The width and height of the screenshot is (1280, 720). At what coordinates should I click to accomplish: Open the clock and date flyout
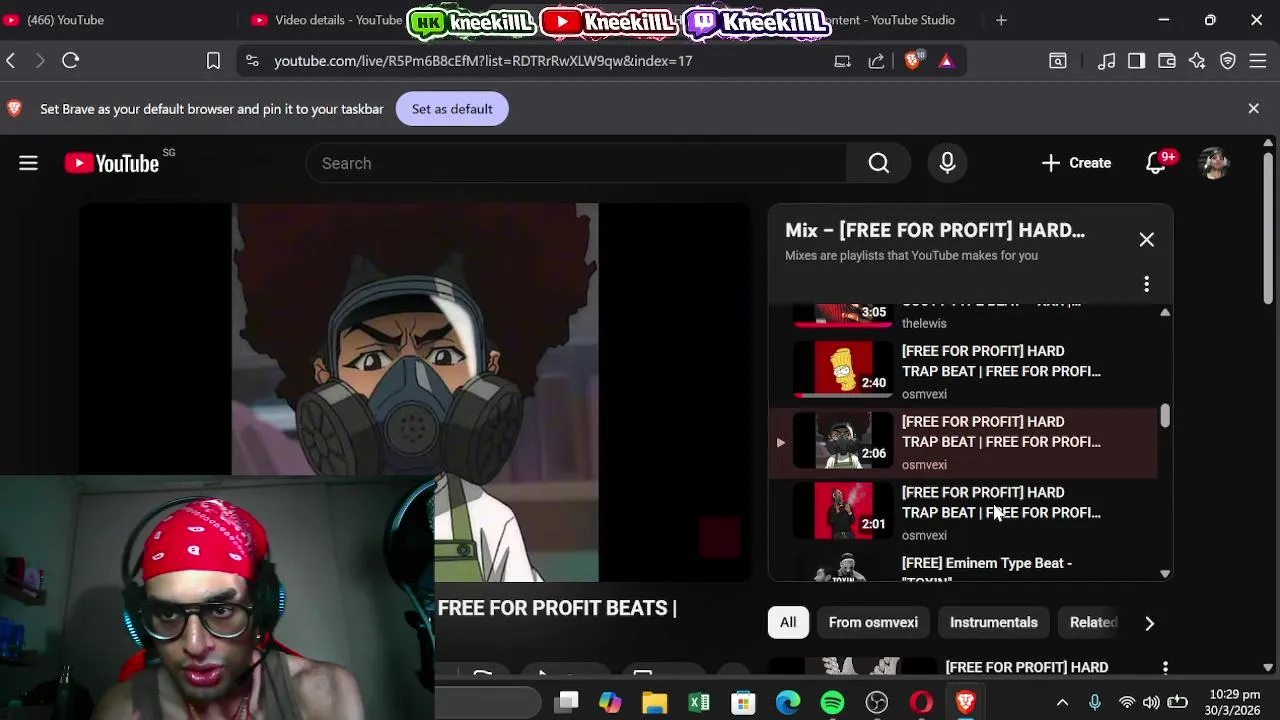(x=1235, y=703)
